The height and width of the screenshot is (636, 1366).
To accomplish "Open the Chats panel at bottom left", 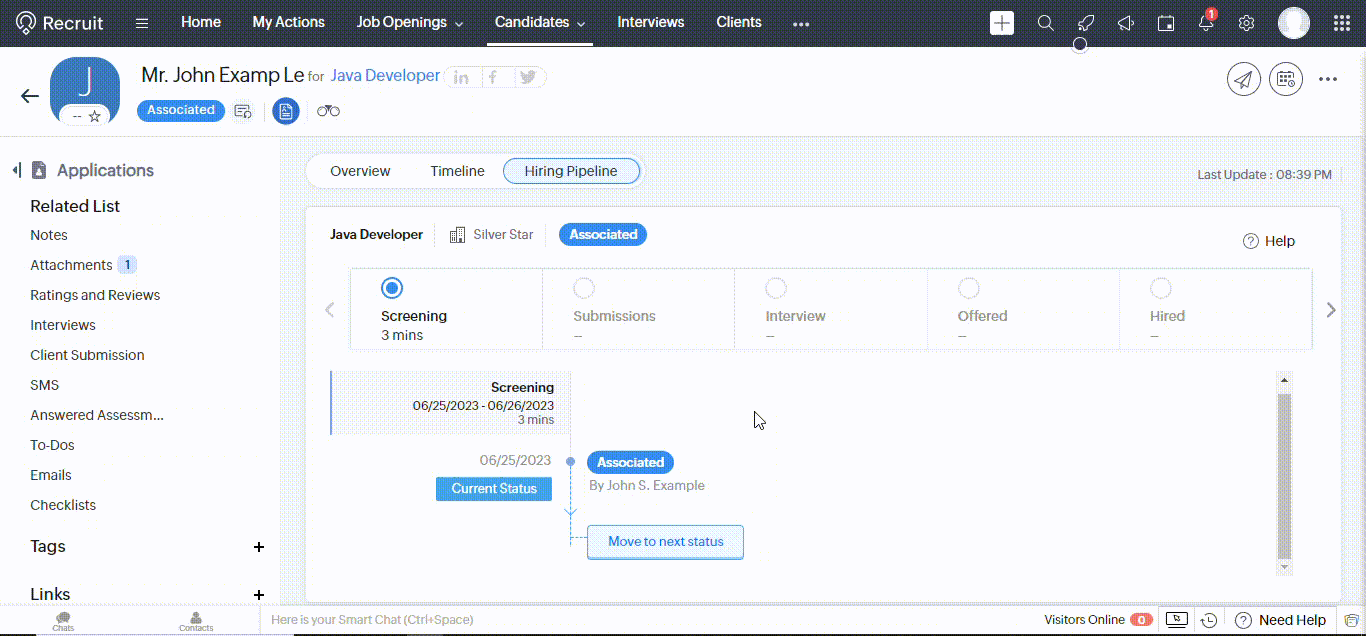I will coord(62,620).
